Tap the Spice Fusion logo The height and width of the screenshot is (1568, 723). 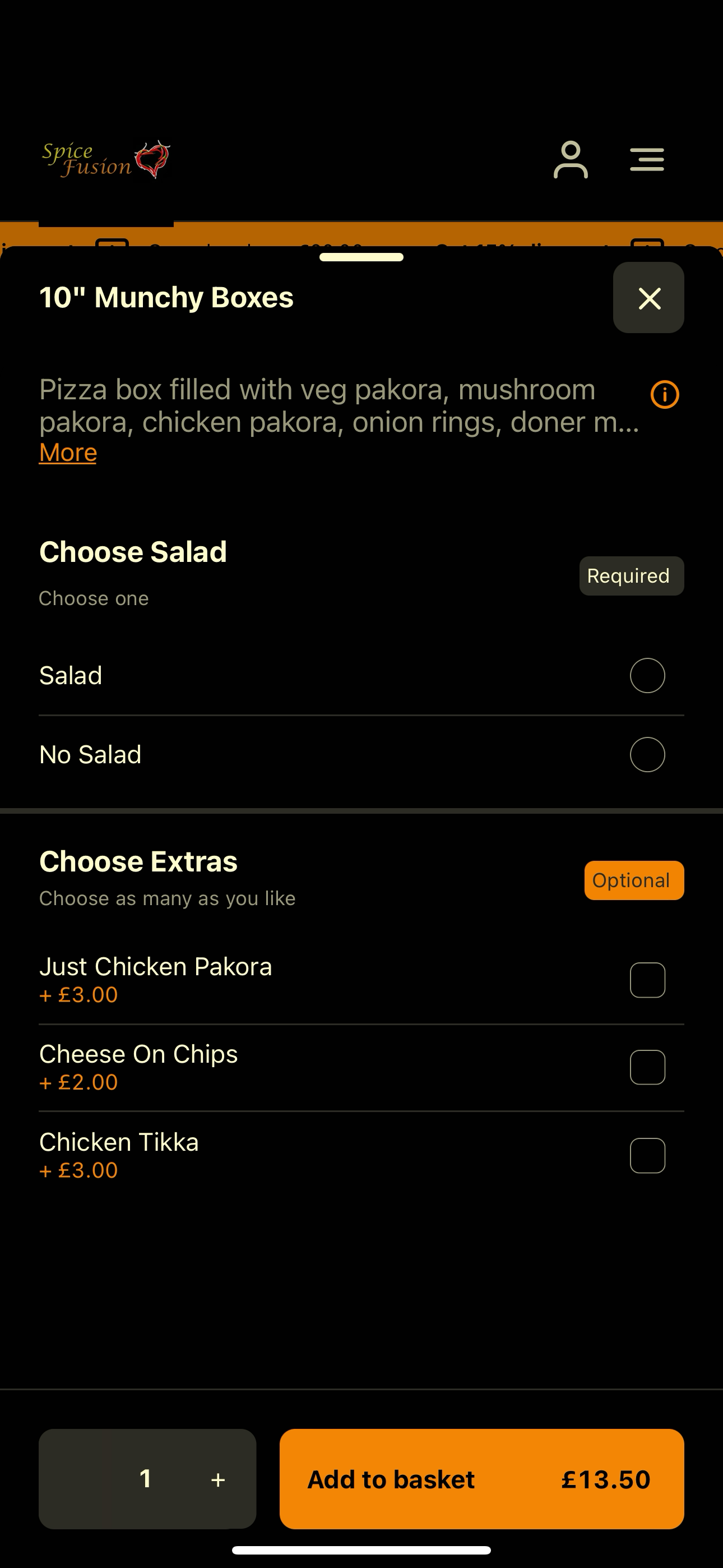click(106, 159)
